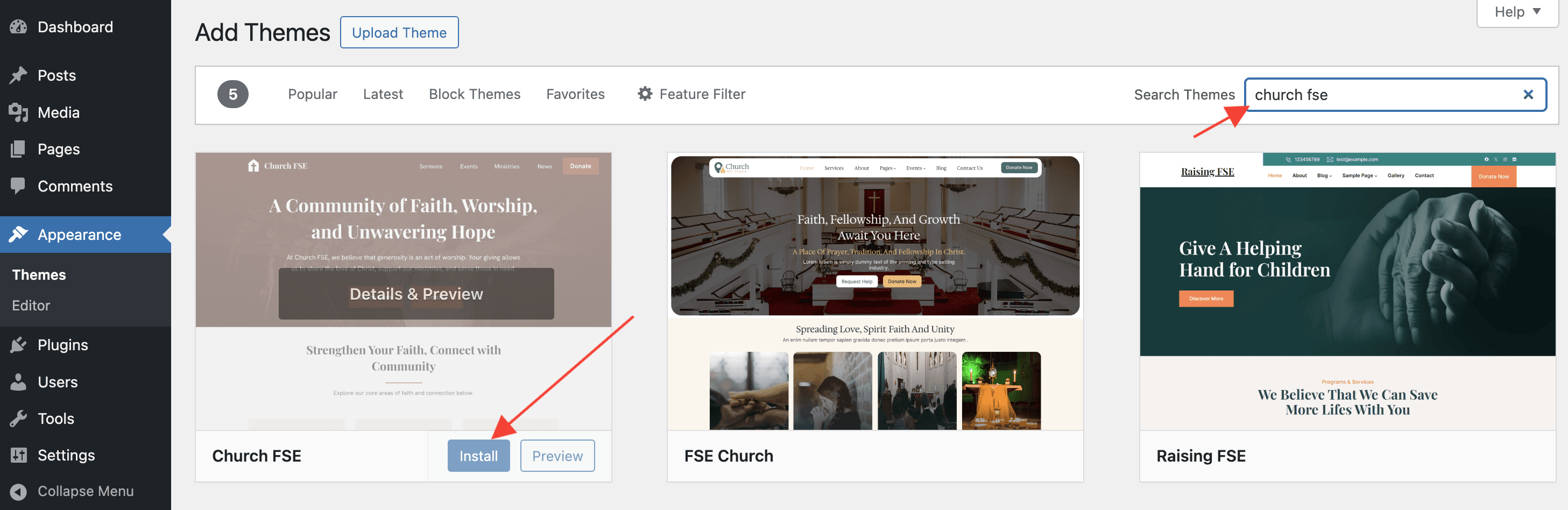Open the Plugins menu
Image resolution: width=1568 pixels, height=510 pixels.
tap(85, 345)
